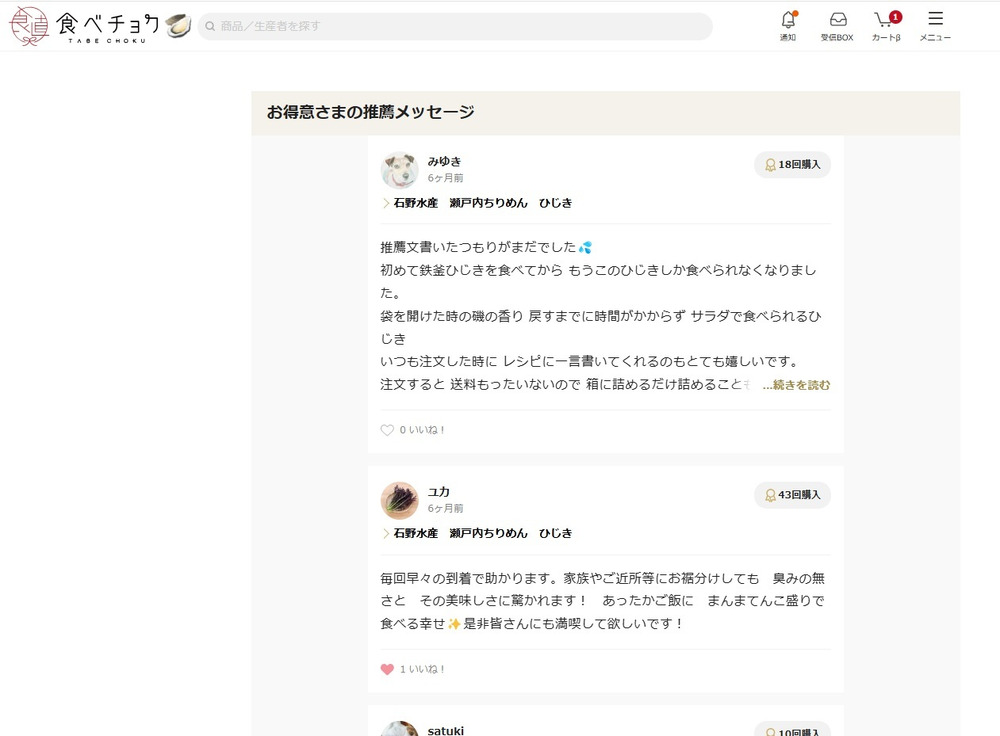Open the inbox BOX icon

click(837, 20)
